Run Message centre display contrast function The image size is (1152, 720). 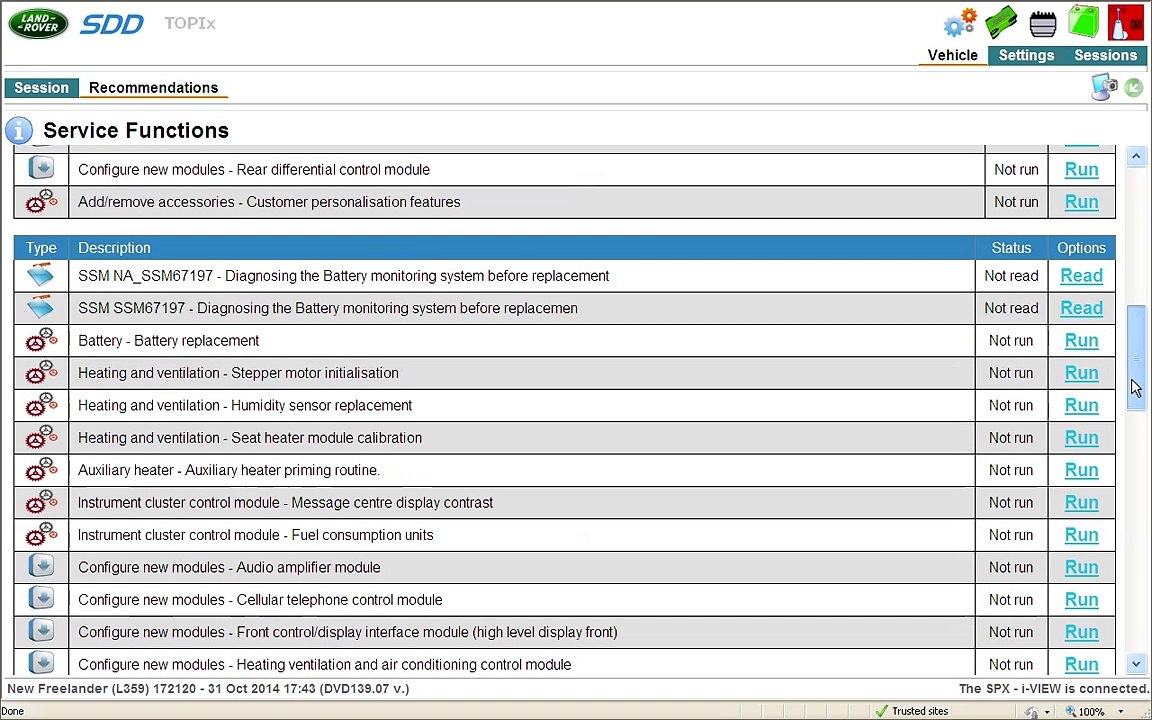(x=1081, y=503)
